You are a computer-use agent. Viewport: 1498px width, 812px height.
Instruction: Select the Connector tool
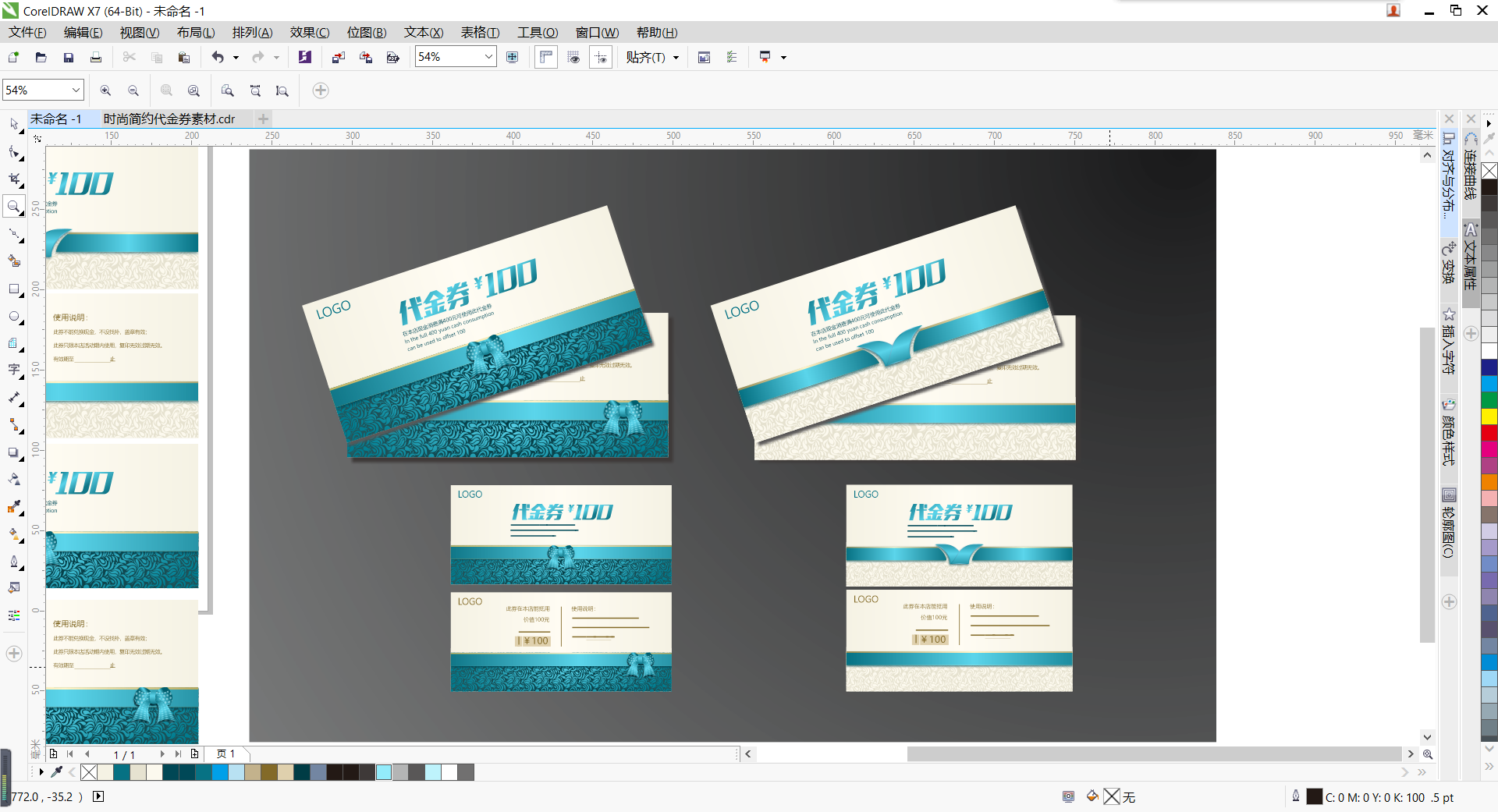[x=14, y=425]
